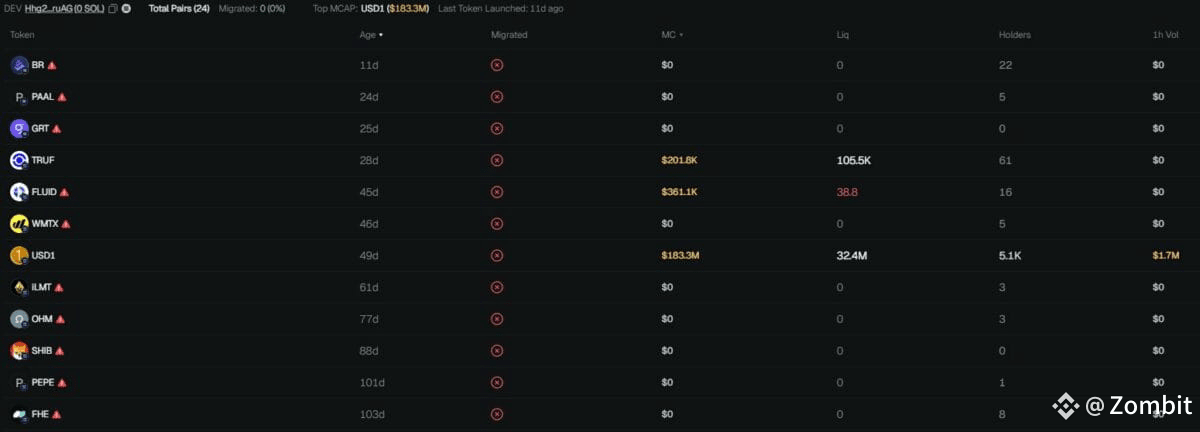Screen dimensions: 1200x432
Task: Click the warning icon next to GRT
Action: tap(57, 129)
